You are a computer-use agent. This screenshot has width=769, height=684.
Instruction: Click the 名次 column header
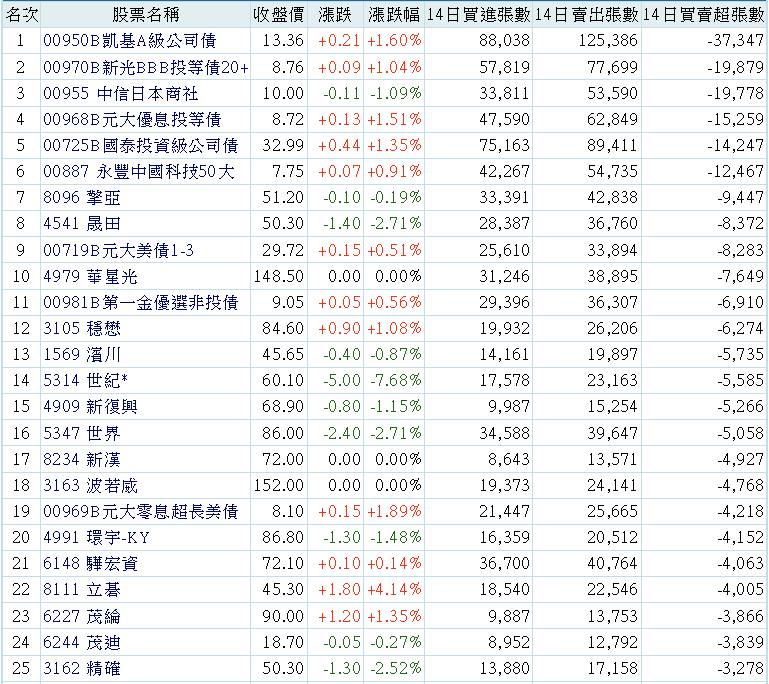(x=21, y=15)
